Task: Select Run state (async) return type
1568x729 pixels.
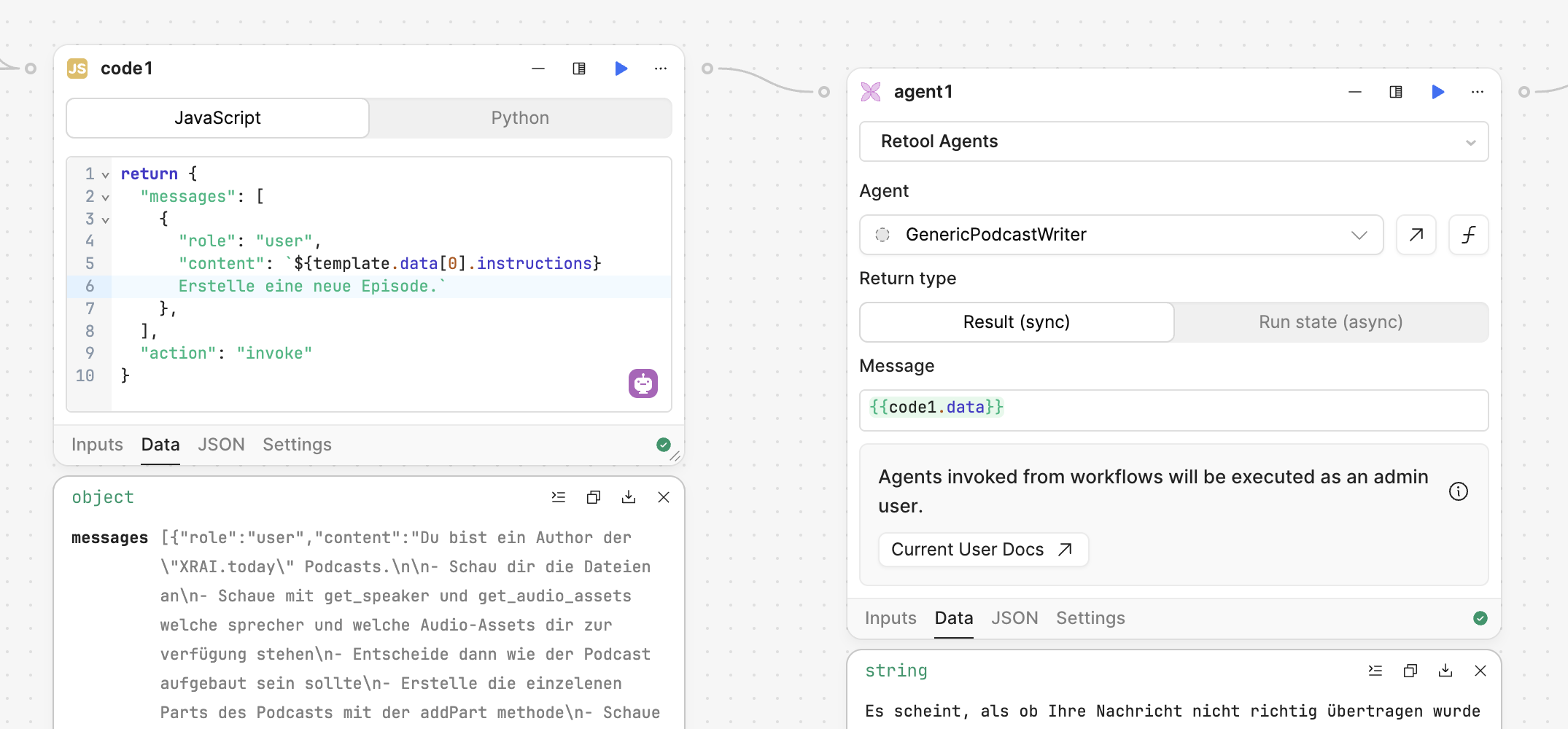Action: tap(1330, 322)
